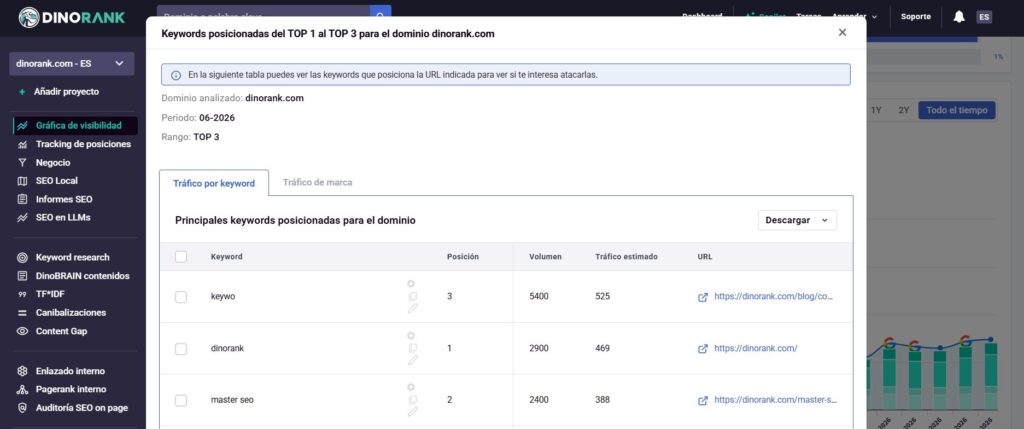Click the Auditoría SEO on page shield icon
The height and width of the screenshot is (429, 1024).
pos(22,407)
